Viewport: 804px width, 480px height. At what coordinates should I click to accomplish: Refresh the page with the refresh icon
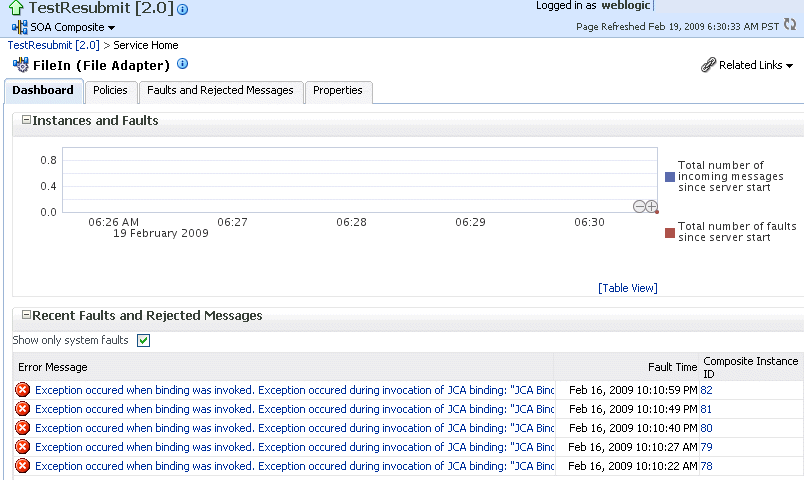tap(790, 25)
